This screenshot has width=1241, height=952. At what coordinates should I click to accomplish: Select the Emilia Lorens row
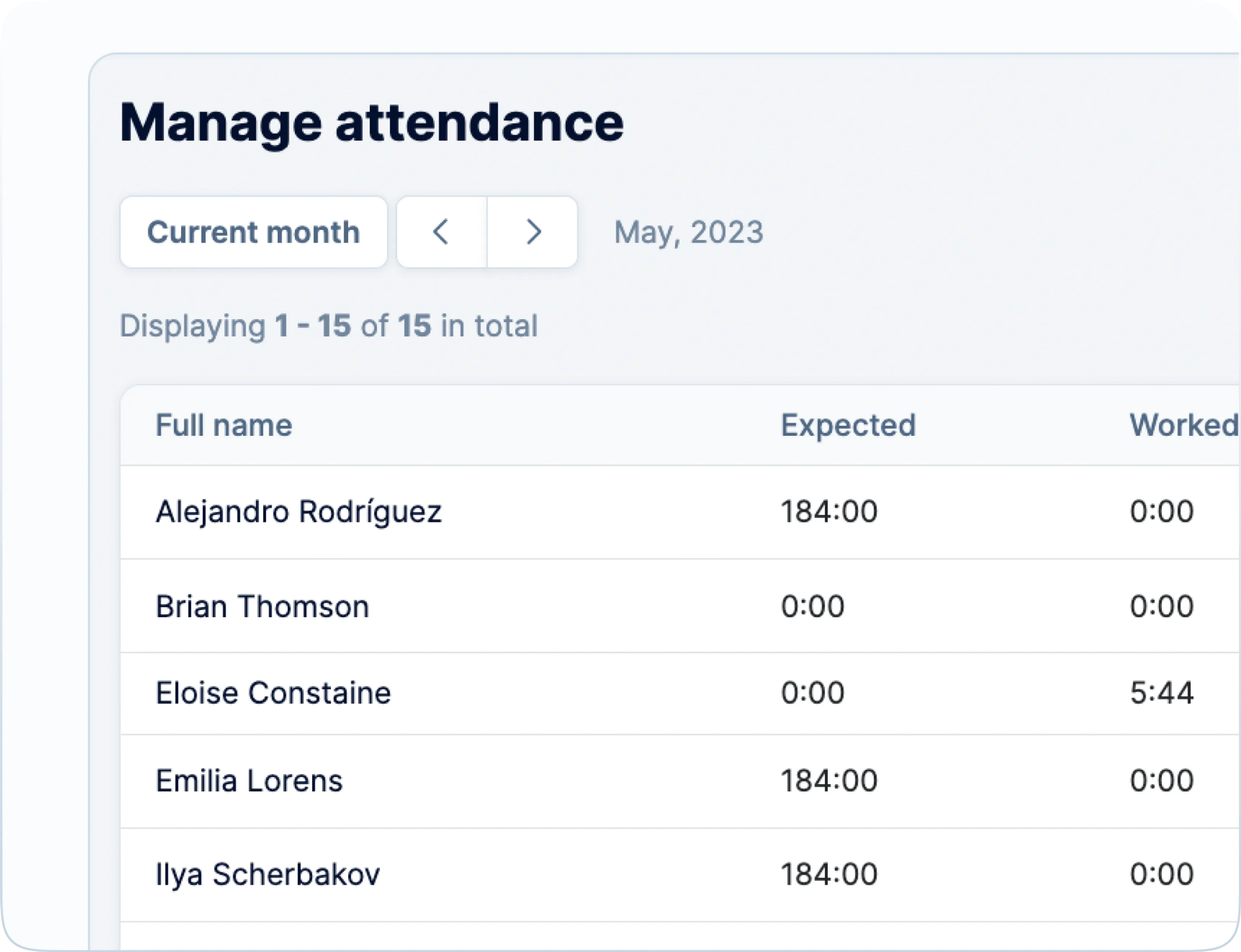coord(249,781)
